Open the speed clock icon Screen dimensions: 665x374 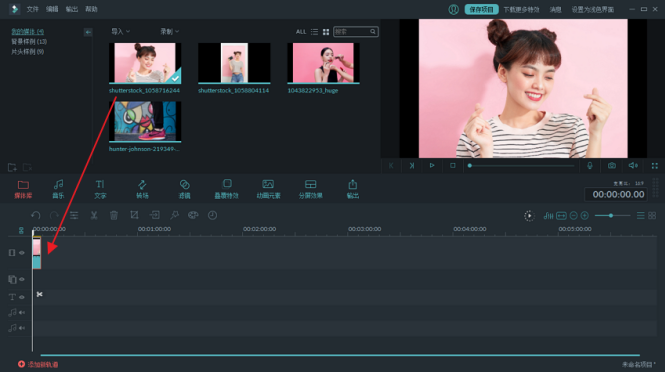[212, 215]
